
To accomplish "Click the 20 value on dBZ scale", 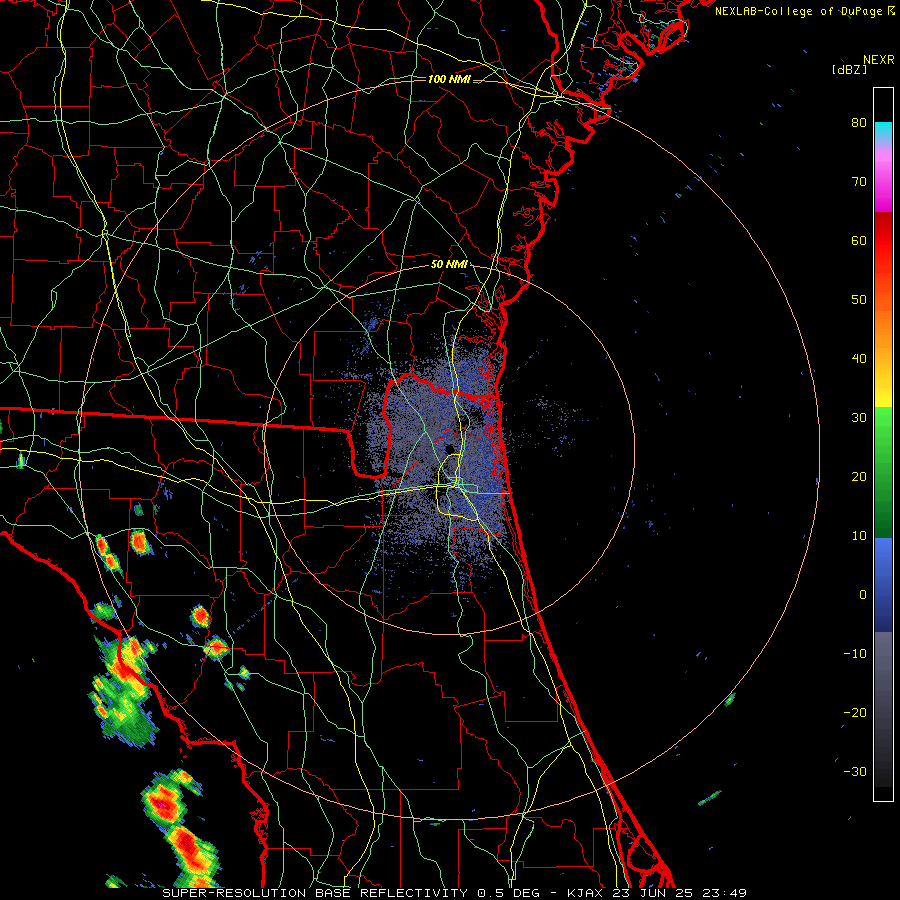I will click(x=859, y=477).
